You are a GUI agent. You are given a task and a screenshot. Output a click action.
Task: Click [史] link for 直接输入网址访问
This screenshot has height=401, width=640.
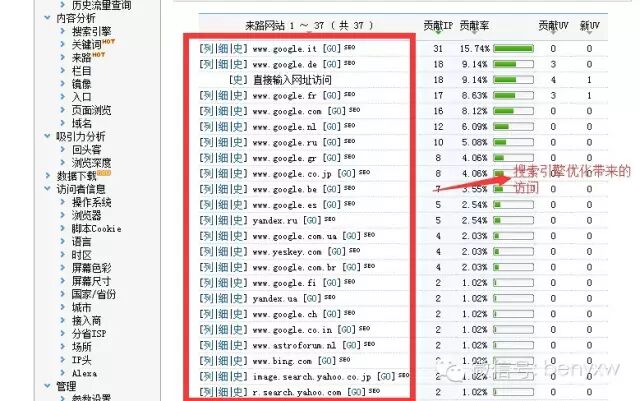click(x=238, y=80)
